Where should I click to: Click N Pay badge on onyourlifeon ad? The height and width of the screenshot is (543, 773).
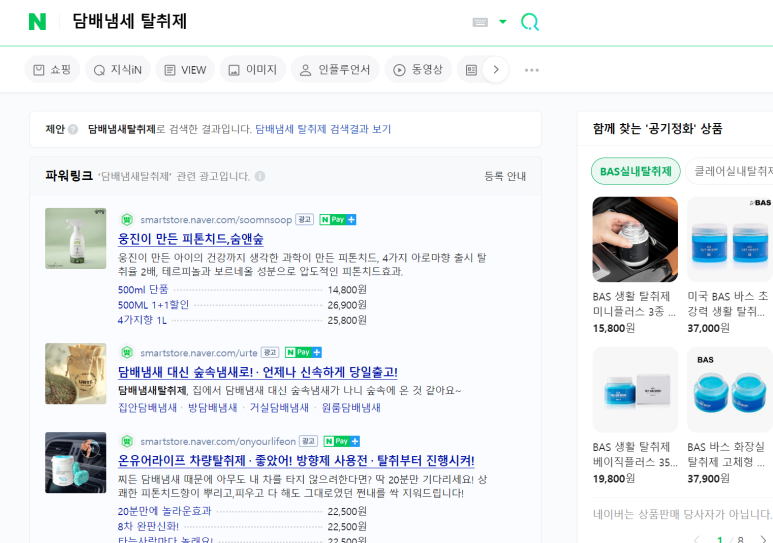tap(342, 441)
